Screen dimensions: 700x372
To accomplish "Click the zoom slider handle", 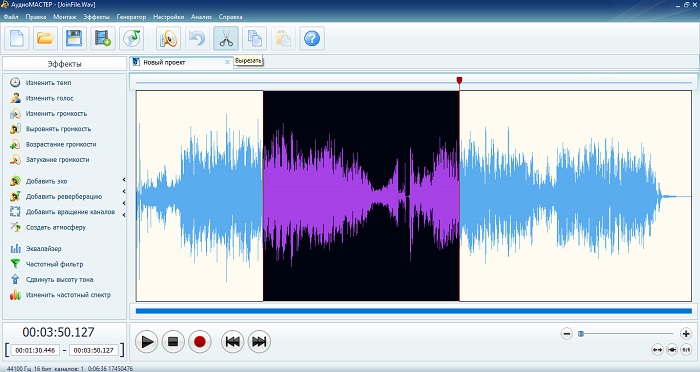I will (581, 334).
